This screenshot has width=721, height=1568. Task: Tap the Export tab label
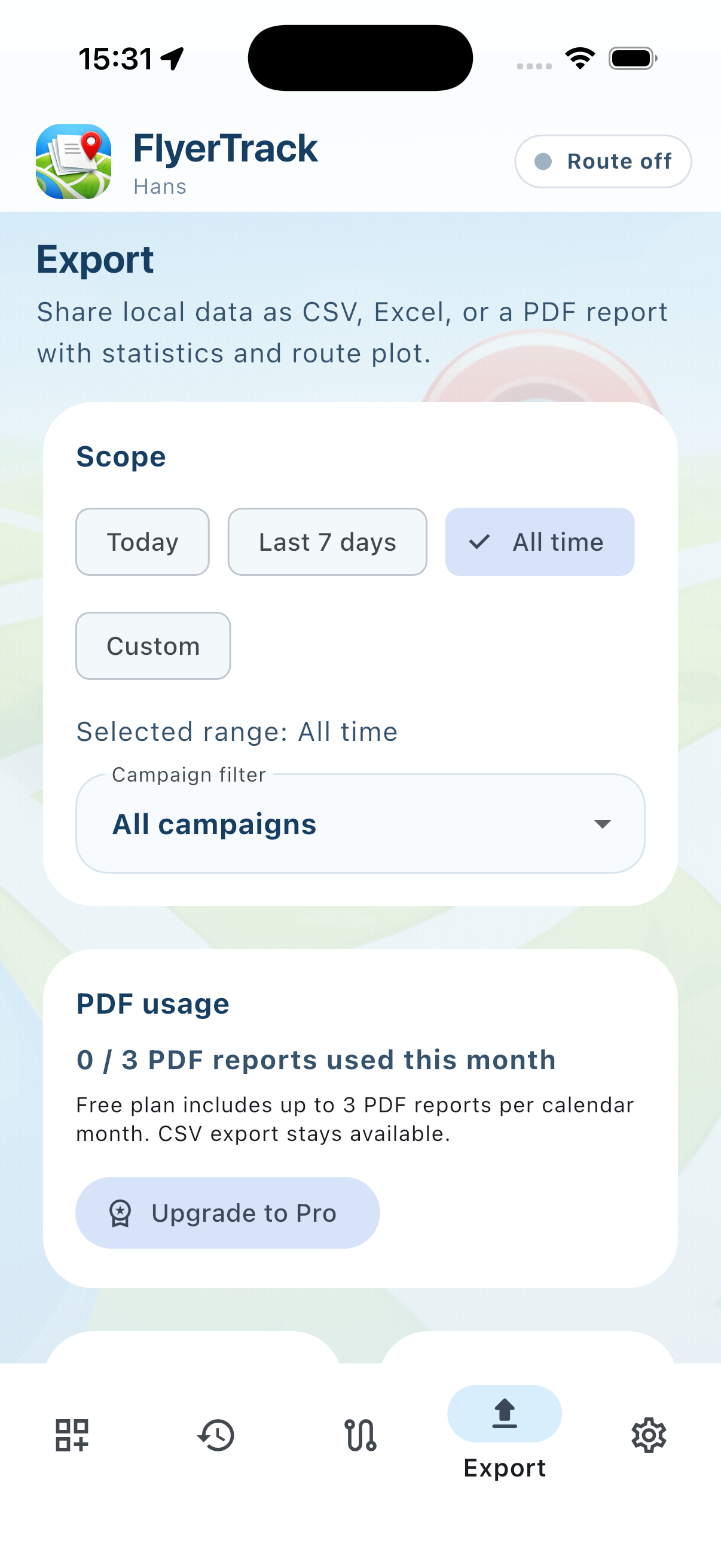505,1468
